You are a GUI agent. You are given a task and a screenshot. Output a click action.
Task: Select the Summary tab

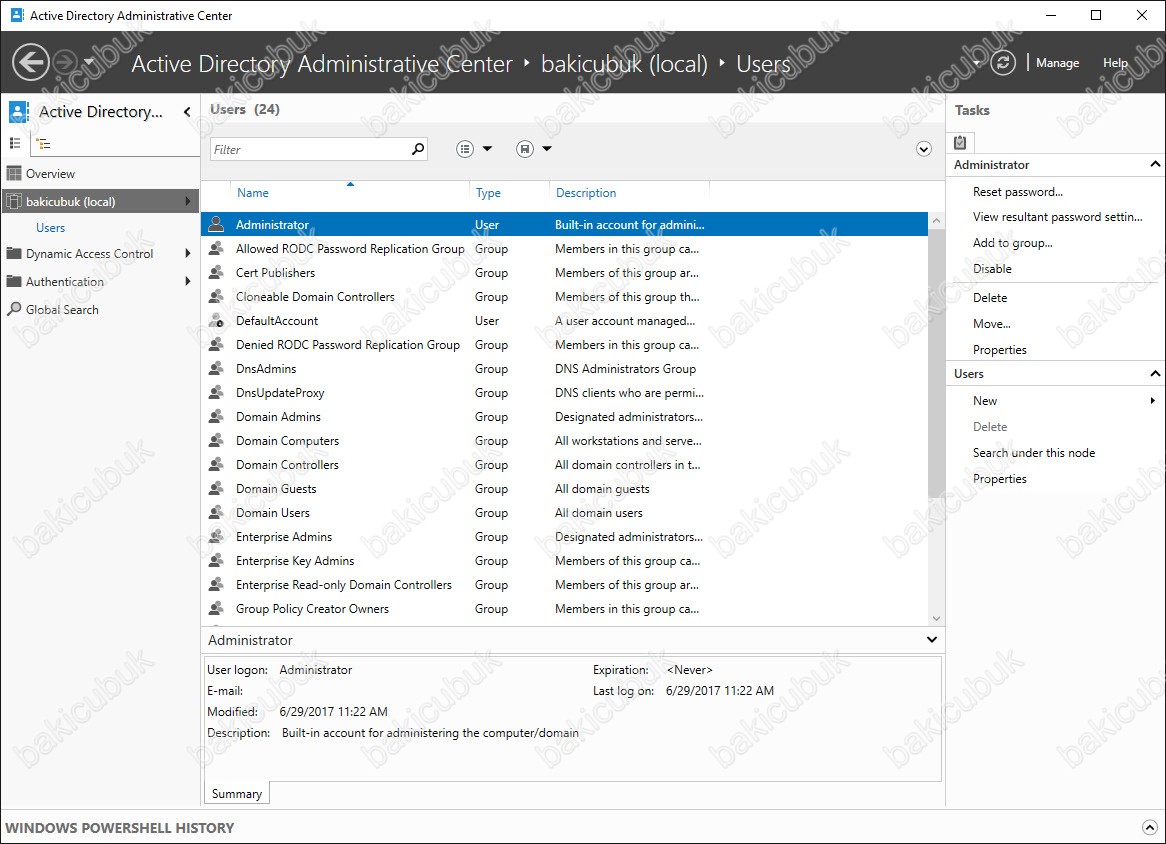coord(236,793)
